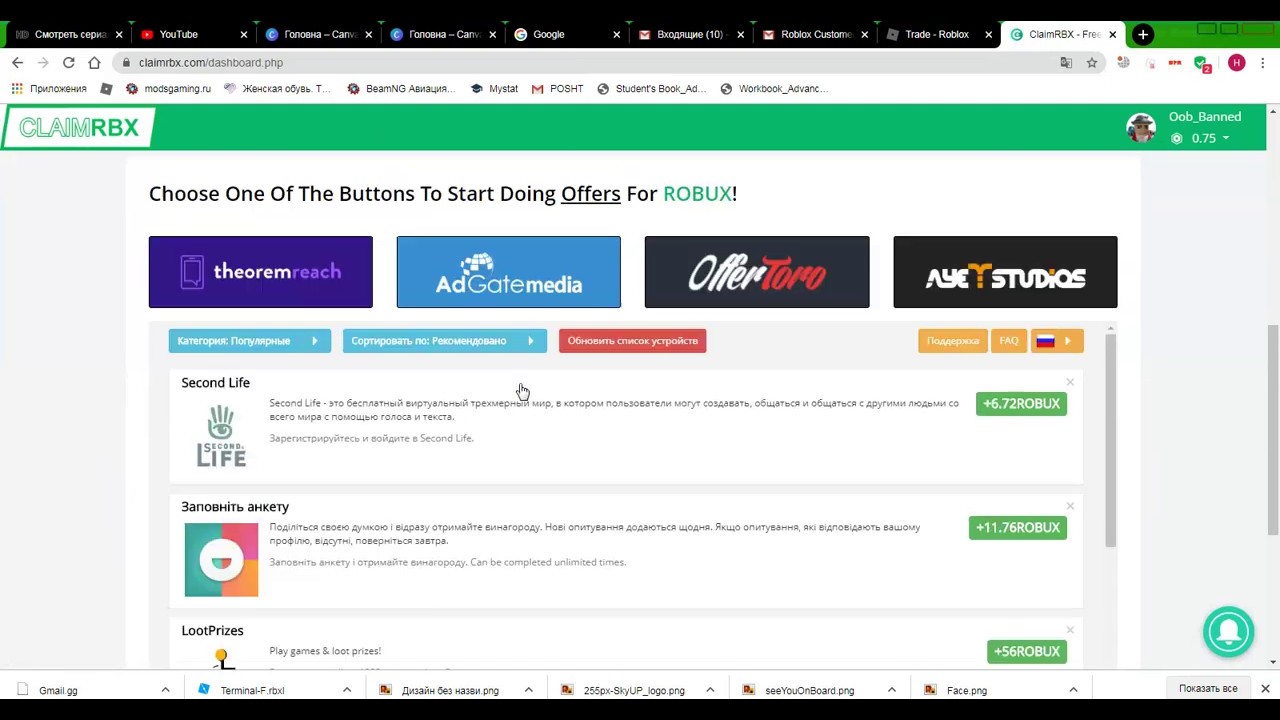This screenshot has height=720, width=1280.
Task: Open the AdGate media offer wall
Action: click(x=509, y=272)
